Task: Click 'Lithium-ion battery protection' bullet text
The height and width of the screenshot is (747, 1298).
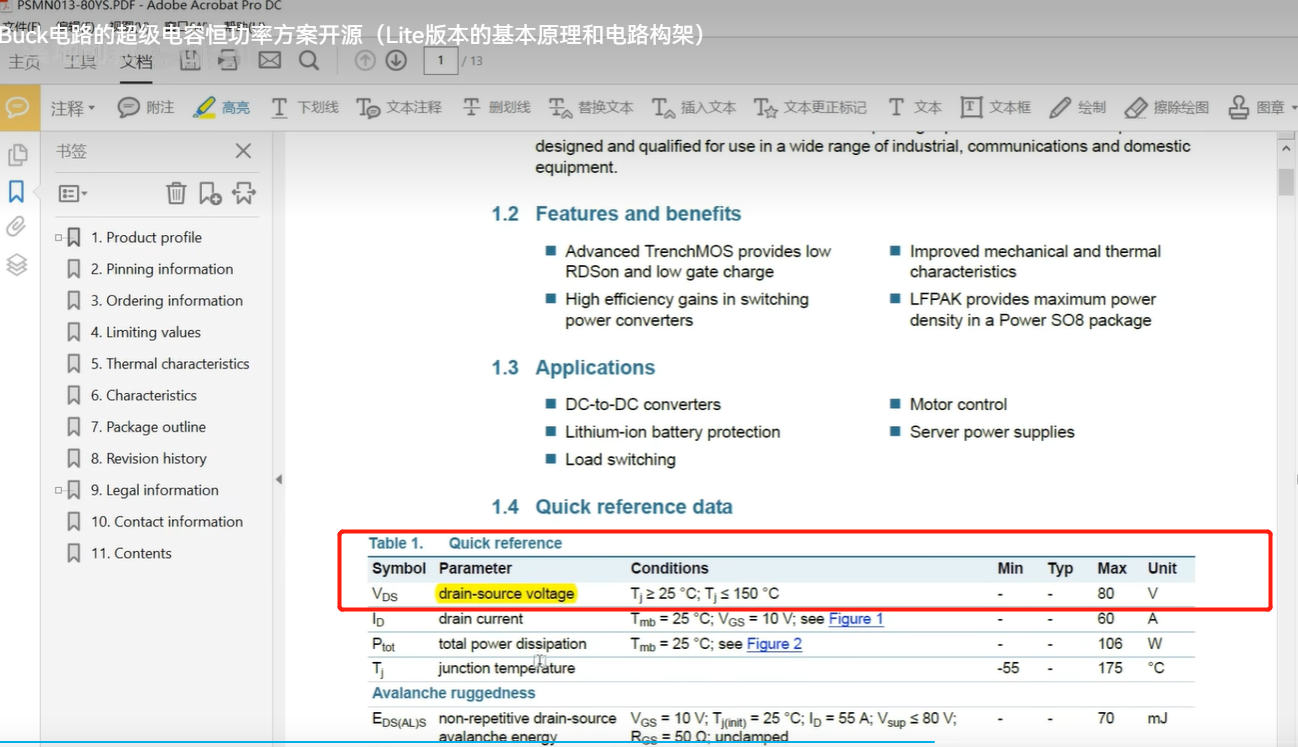Action: point(672,432)
